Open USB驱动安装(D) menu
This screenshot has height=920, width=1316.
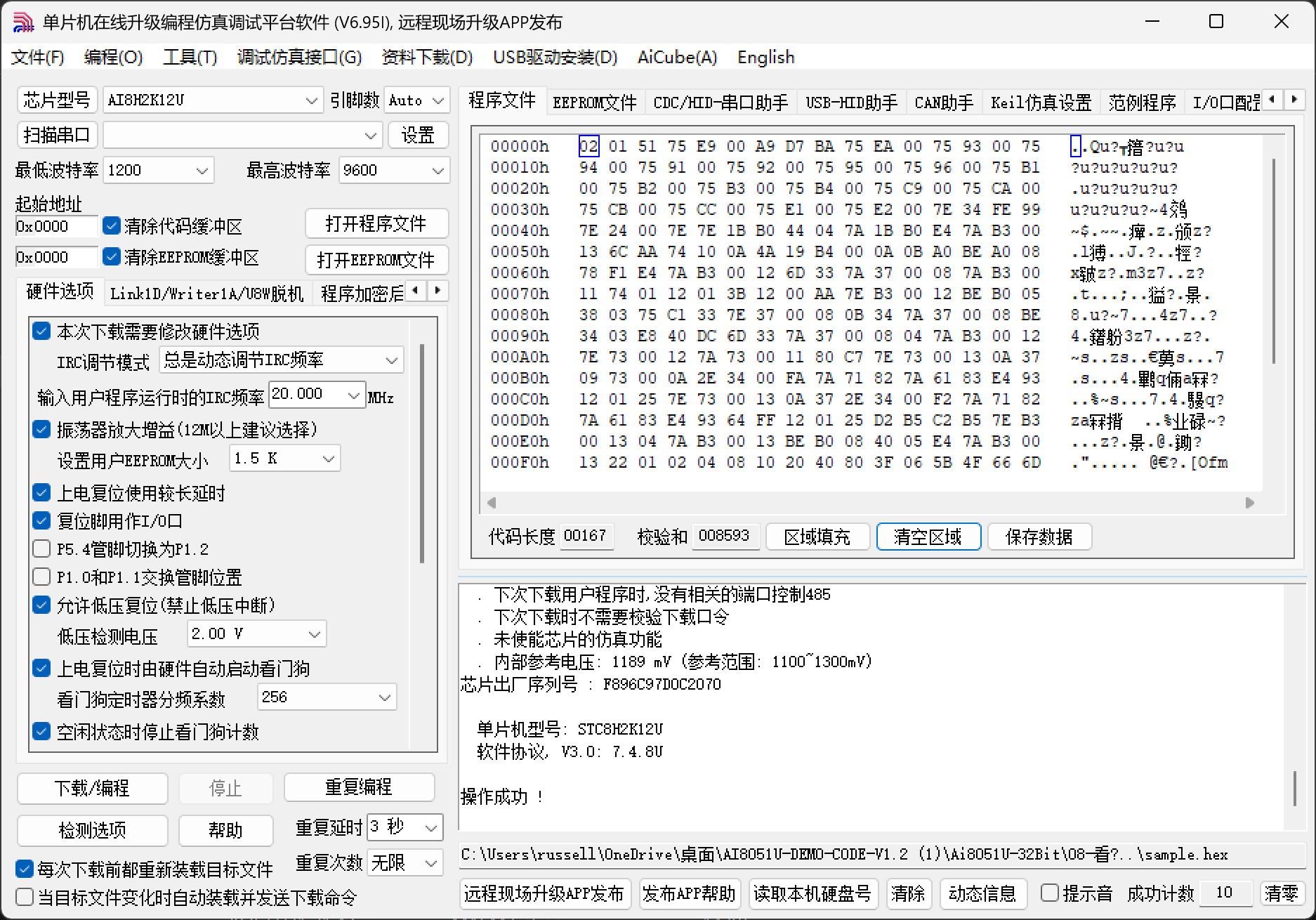click(555, 57)
